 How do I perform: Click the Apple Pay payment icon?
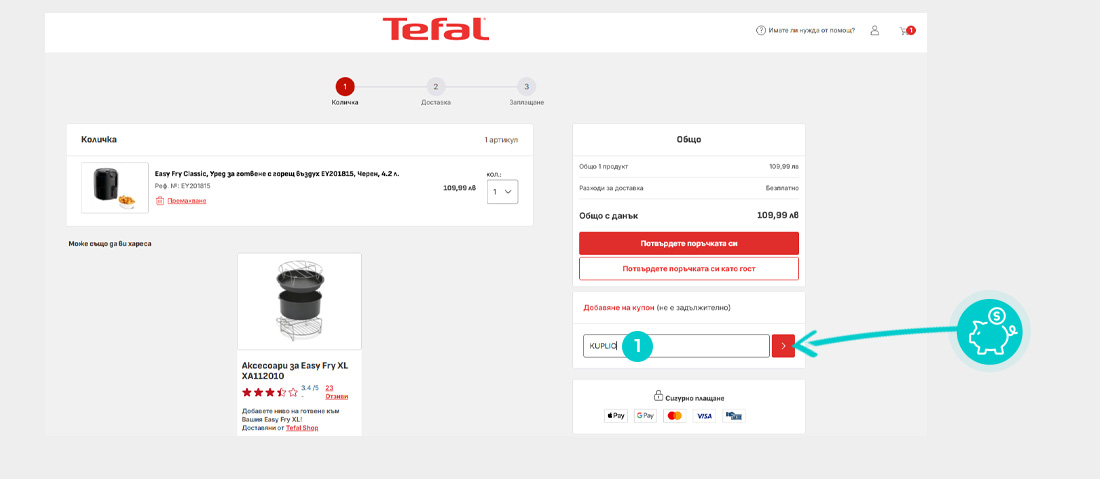click(x=616, y=415)
